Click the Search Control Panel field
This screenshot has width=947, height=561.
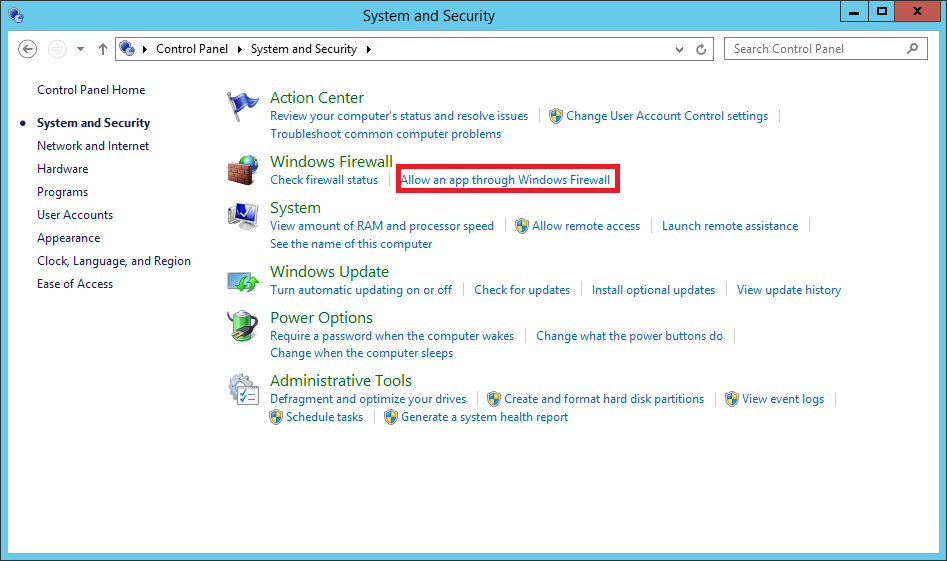click(815, 49)
